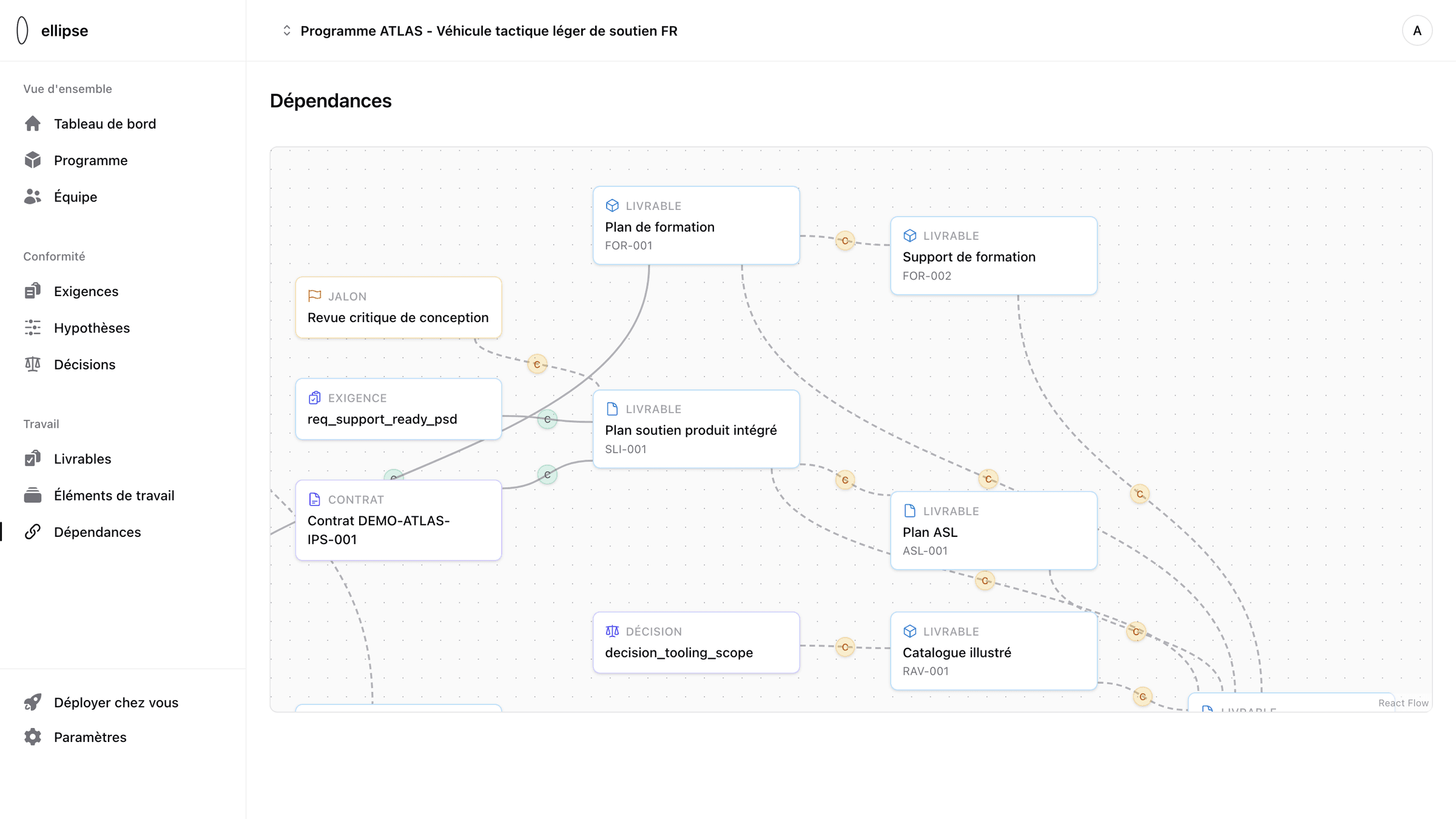Click the edge marker below Revue critique de conception

537,364
